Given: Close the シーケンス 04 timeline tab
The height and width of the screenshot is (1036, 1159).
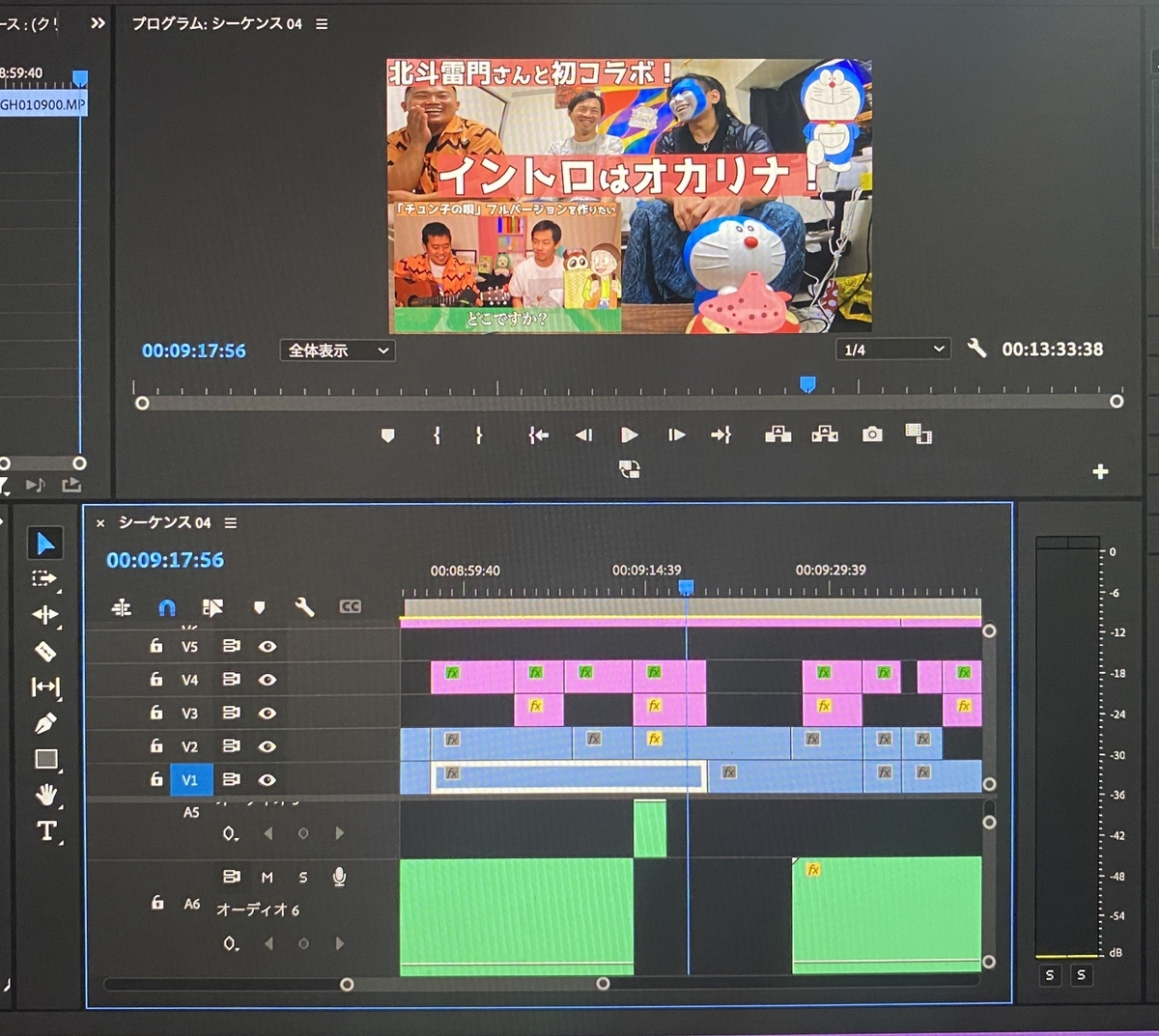Looking at the screenshot, I should (x=100, y=523).
